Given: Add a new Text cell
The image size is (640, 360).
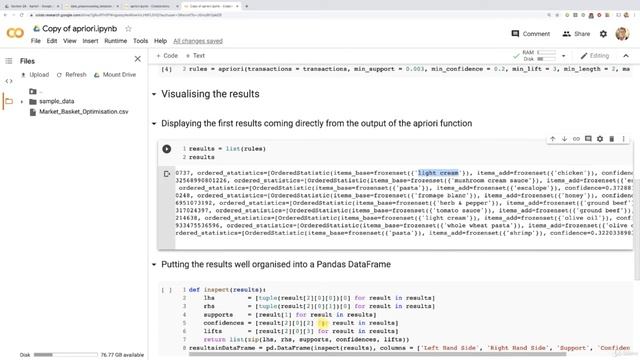Looking at the screenshot, I should [195, 56].
